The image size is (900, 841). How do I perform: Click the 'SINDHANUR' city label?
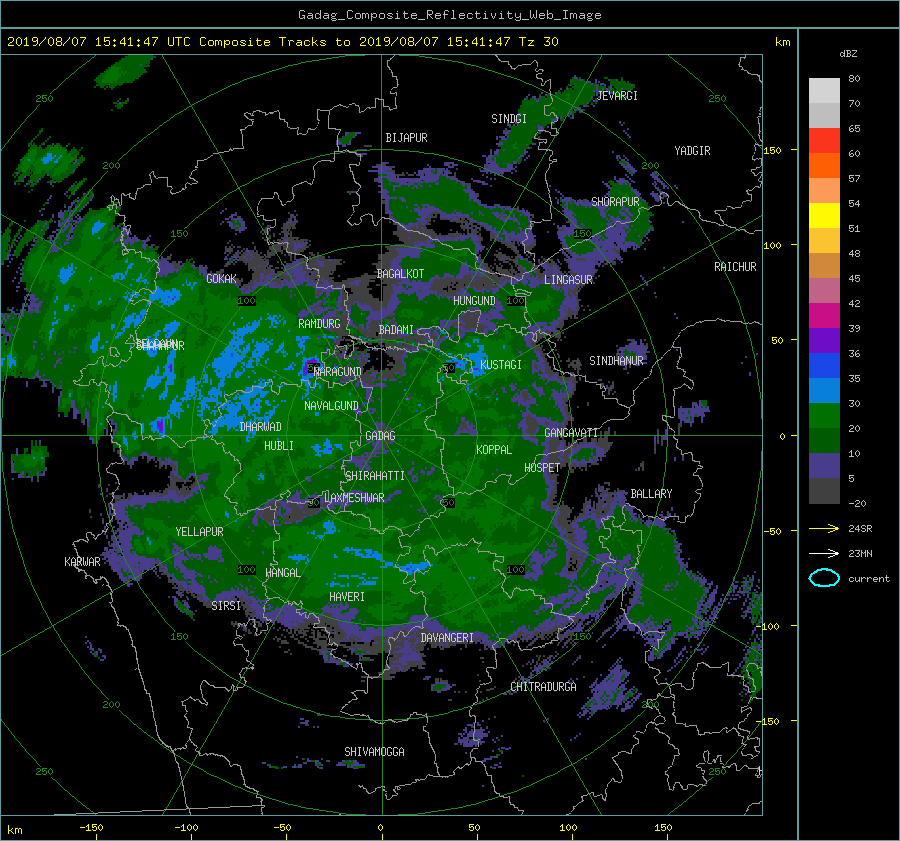pos(616,361)
